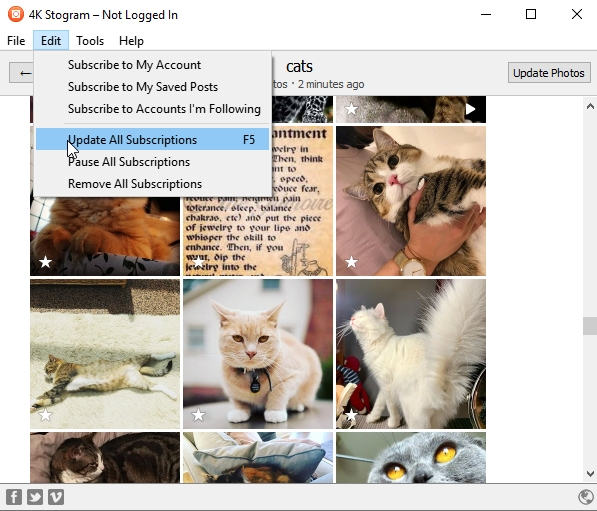Open the Twitter share icon
Viewport: 597px width, 511px height.
(x=35, y=497)
